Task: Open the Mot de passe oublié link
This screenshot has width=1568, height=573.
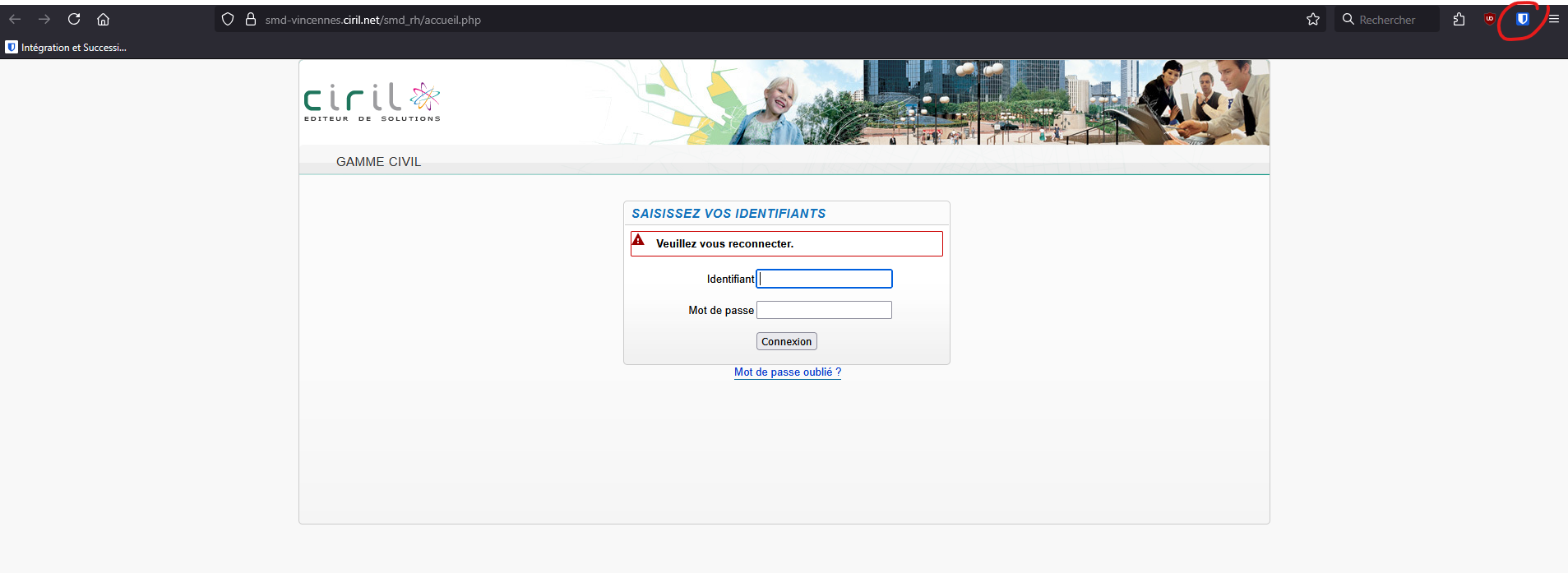Action: point(788,372)
